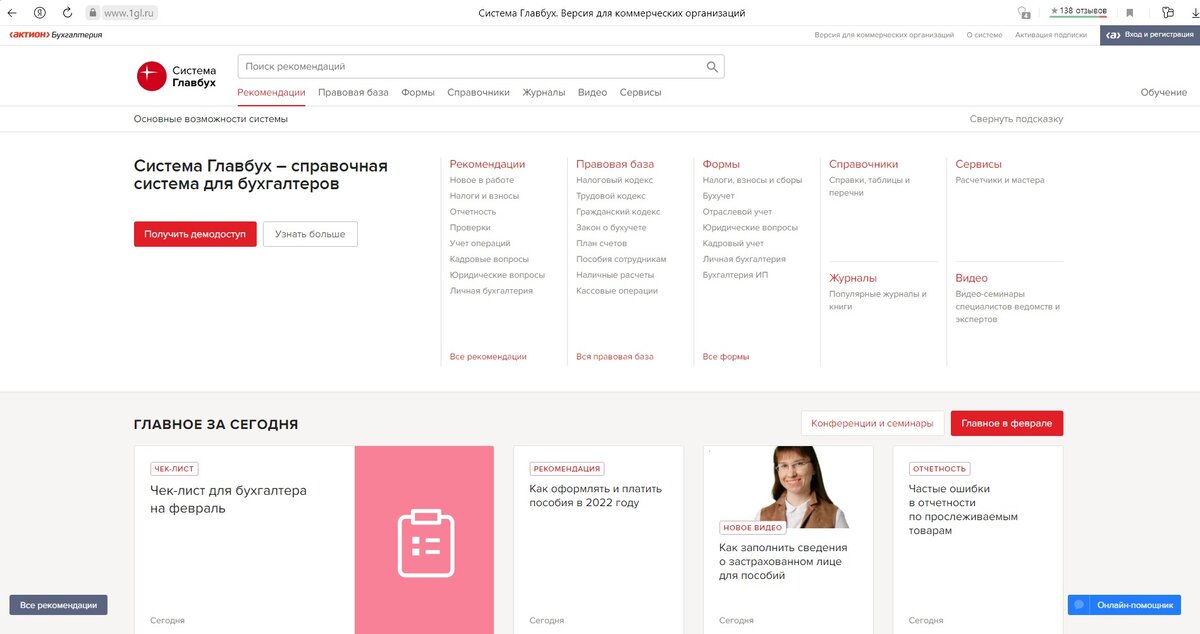This screenshot has height=634, width=1200.
Task: Open Налоги и взносы recommendations link
Action: point(484,196)
